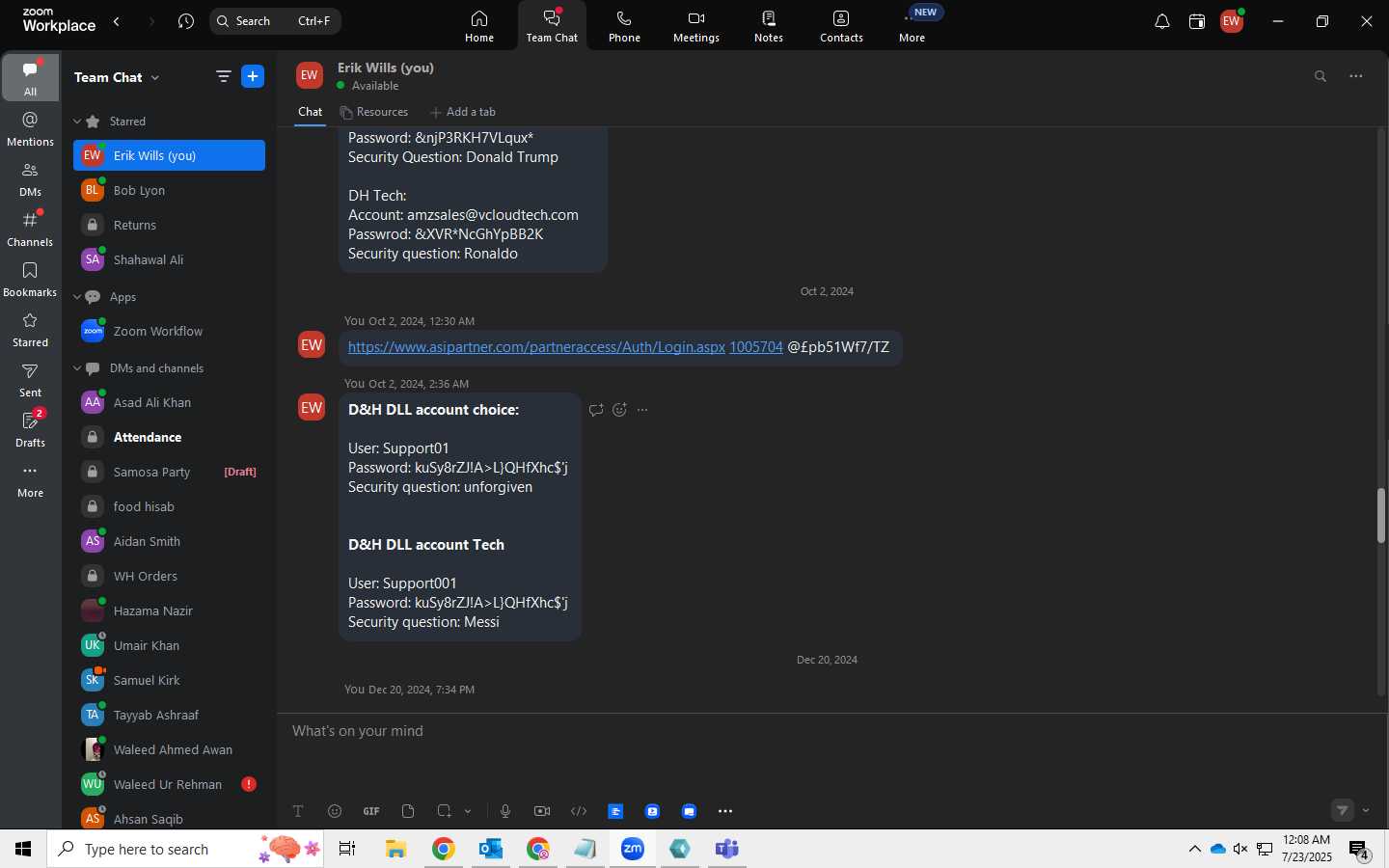1389x868 pixels.
Task: Open Outlook from the taskbar
Action: [x=491, y=849]
